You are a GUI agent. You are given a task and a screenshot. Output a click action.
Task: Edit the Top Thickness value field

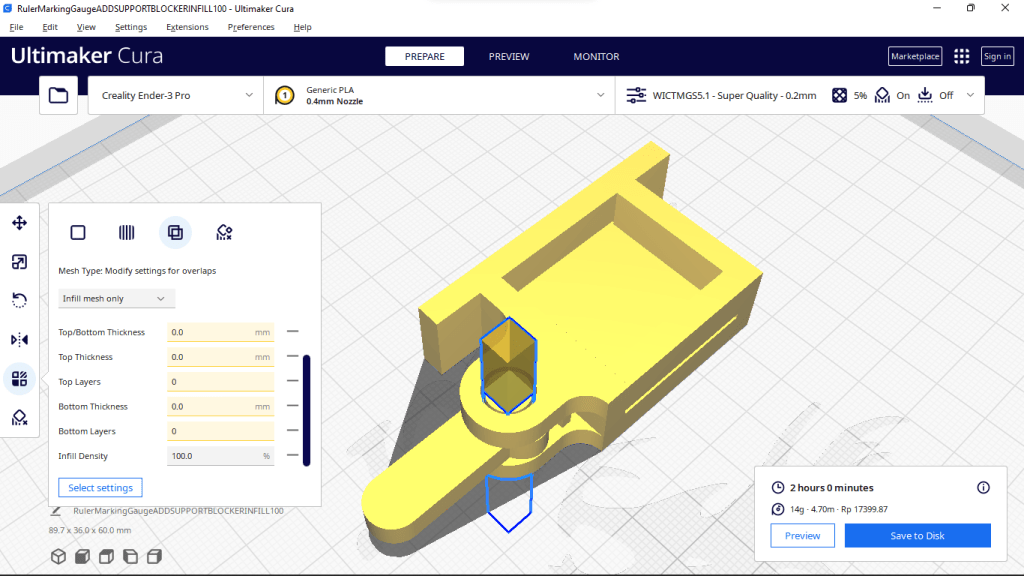(x=221, y=357)
